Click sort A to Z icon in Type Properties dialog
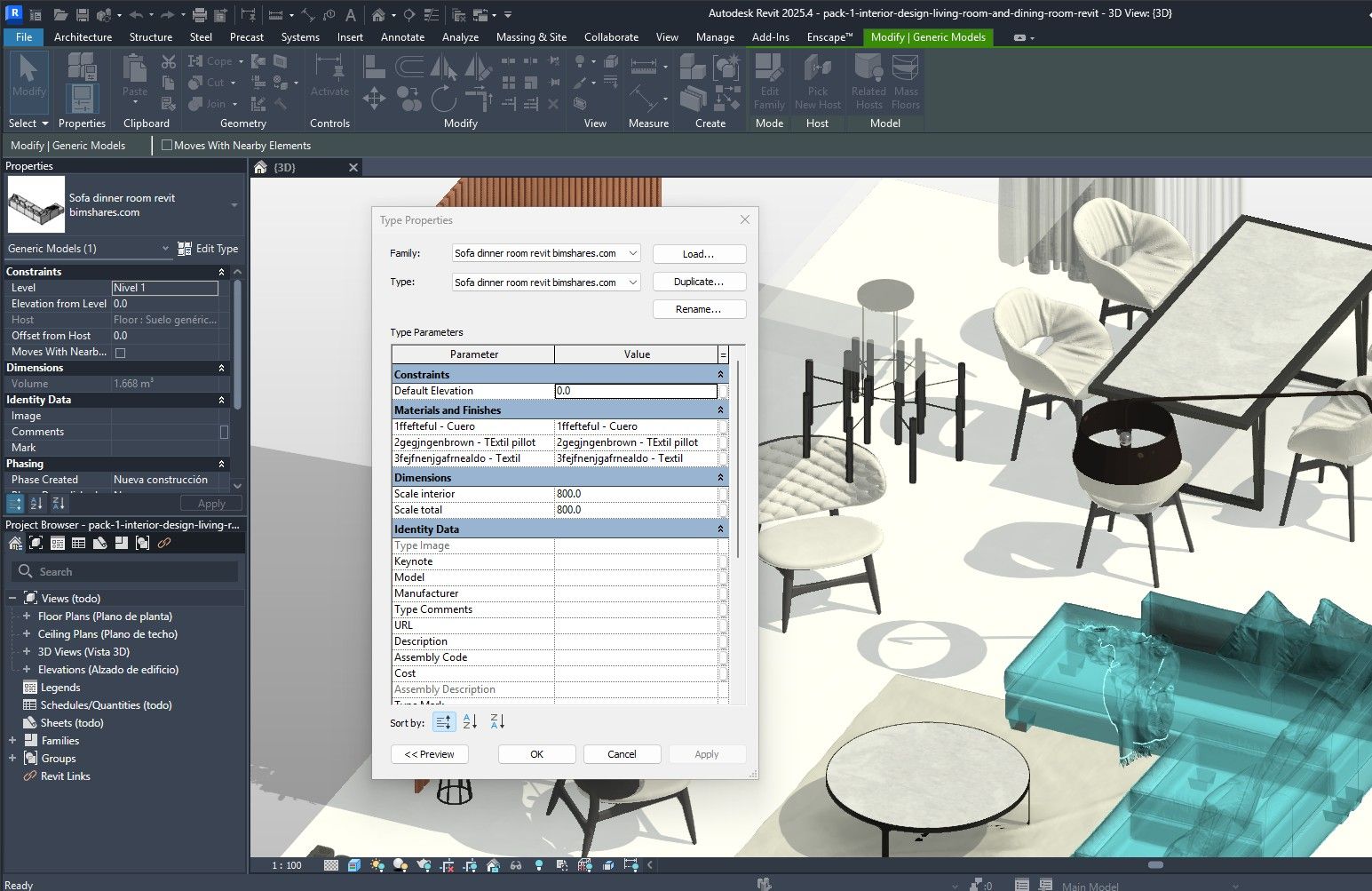 point(471,722)
